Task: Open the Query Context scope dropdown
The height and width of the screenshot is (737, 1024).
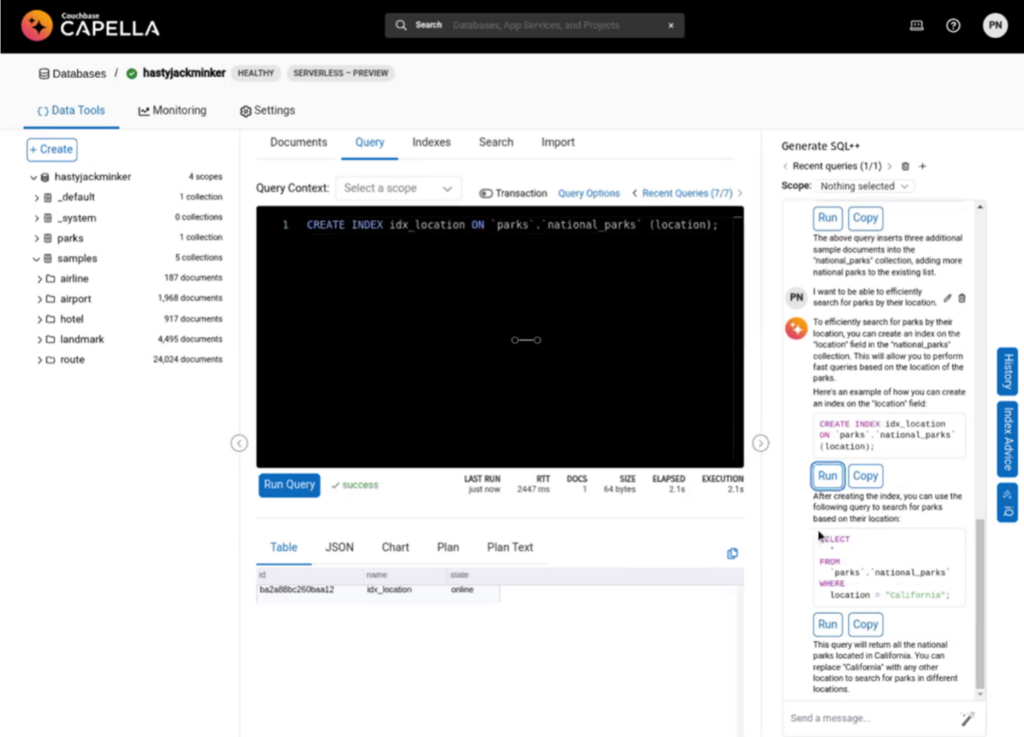Action: pyautogui.click(x=398, y=189)
